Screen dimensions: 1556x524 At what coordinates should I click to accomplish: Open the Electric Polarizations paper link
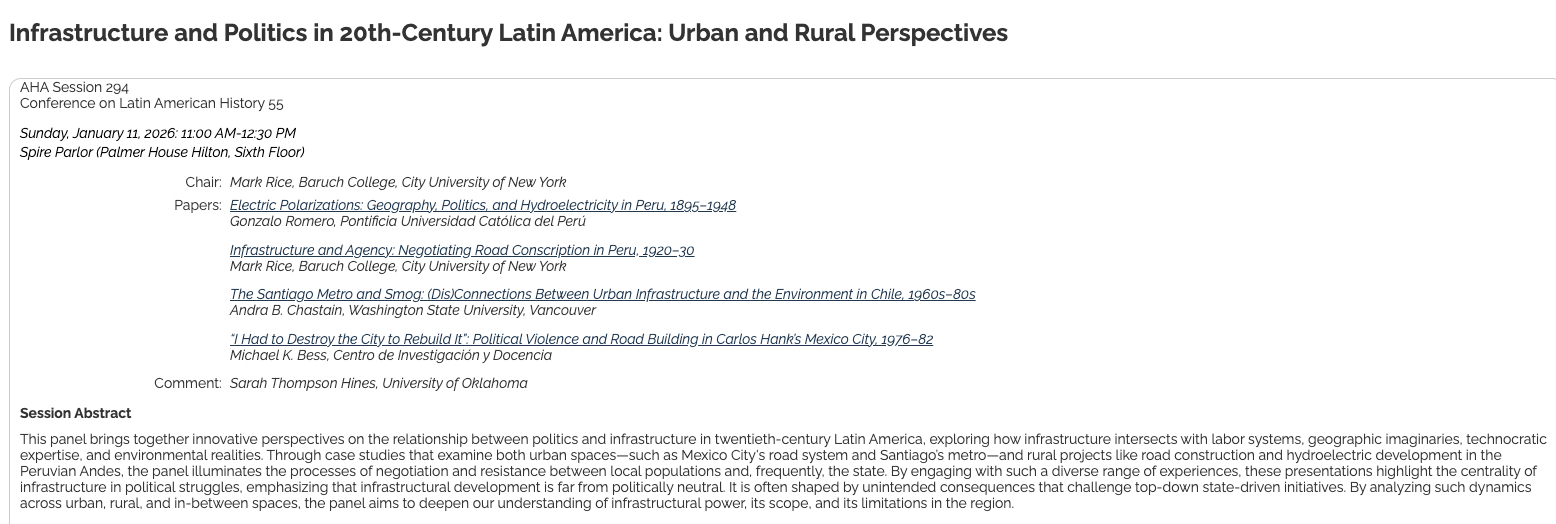[x=482, y=205]
